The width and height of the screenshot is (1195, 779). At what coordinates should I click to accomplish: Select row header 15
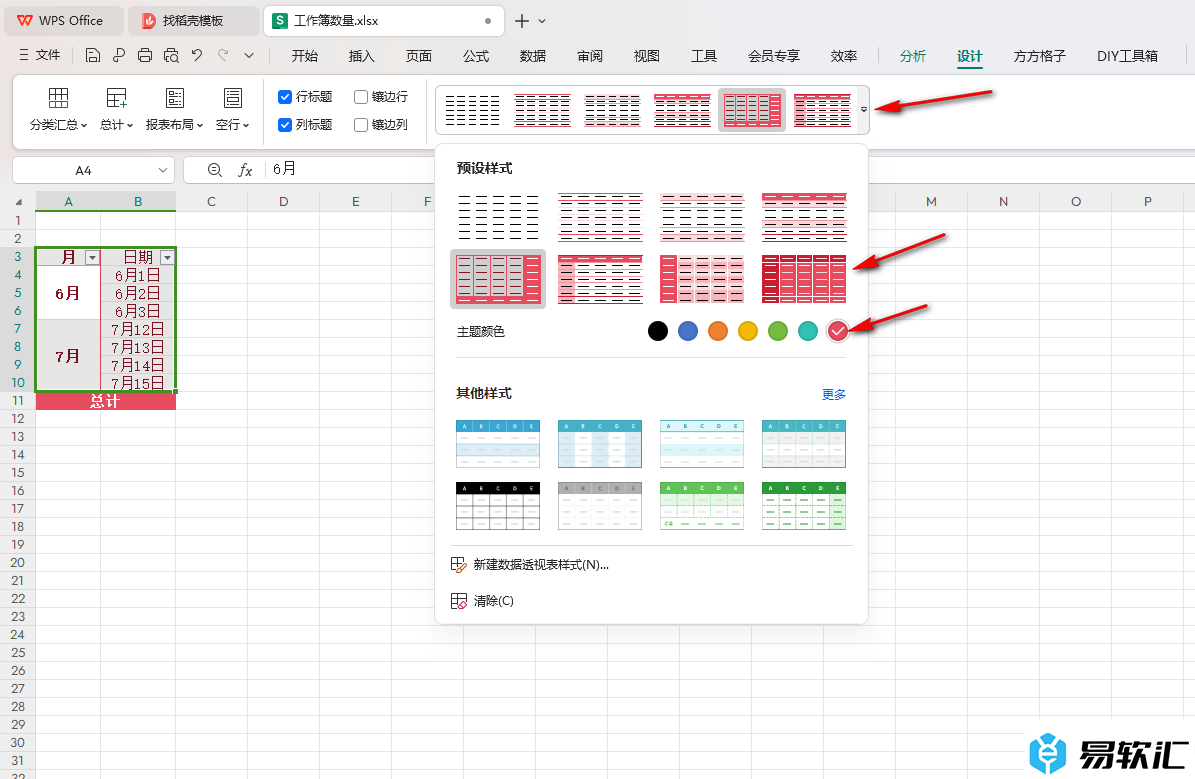pyautogui.click(x=18, y=473)
